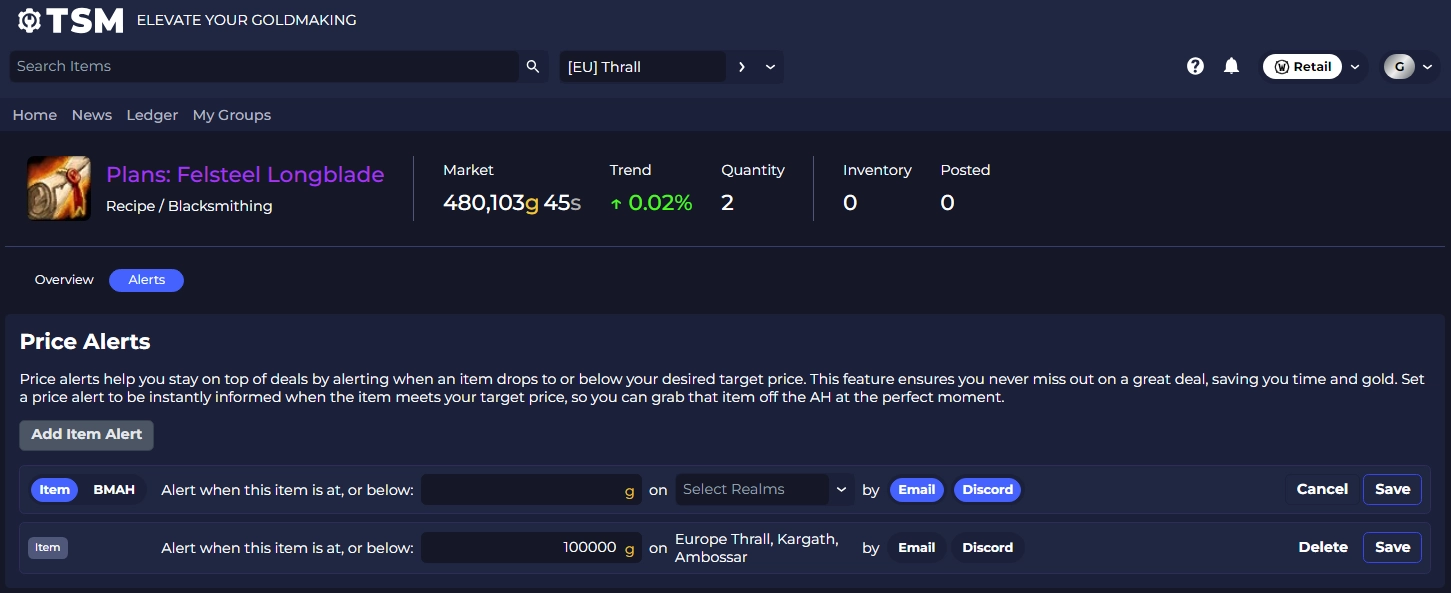Open the News menu item
1451x593 pixels.
[x=92, y=115]
